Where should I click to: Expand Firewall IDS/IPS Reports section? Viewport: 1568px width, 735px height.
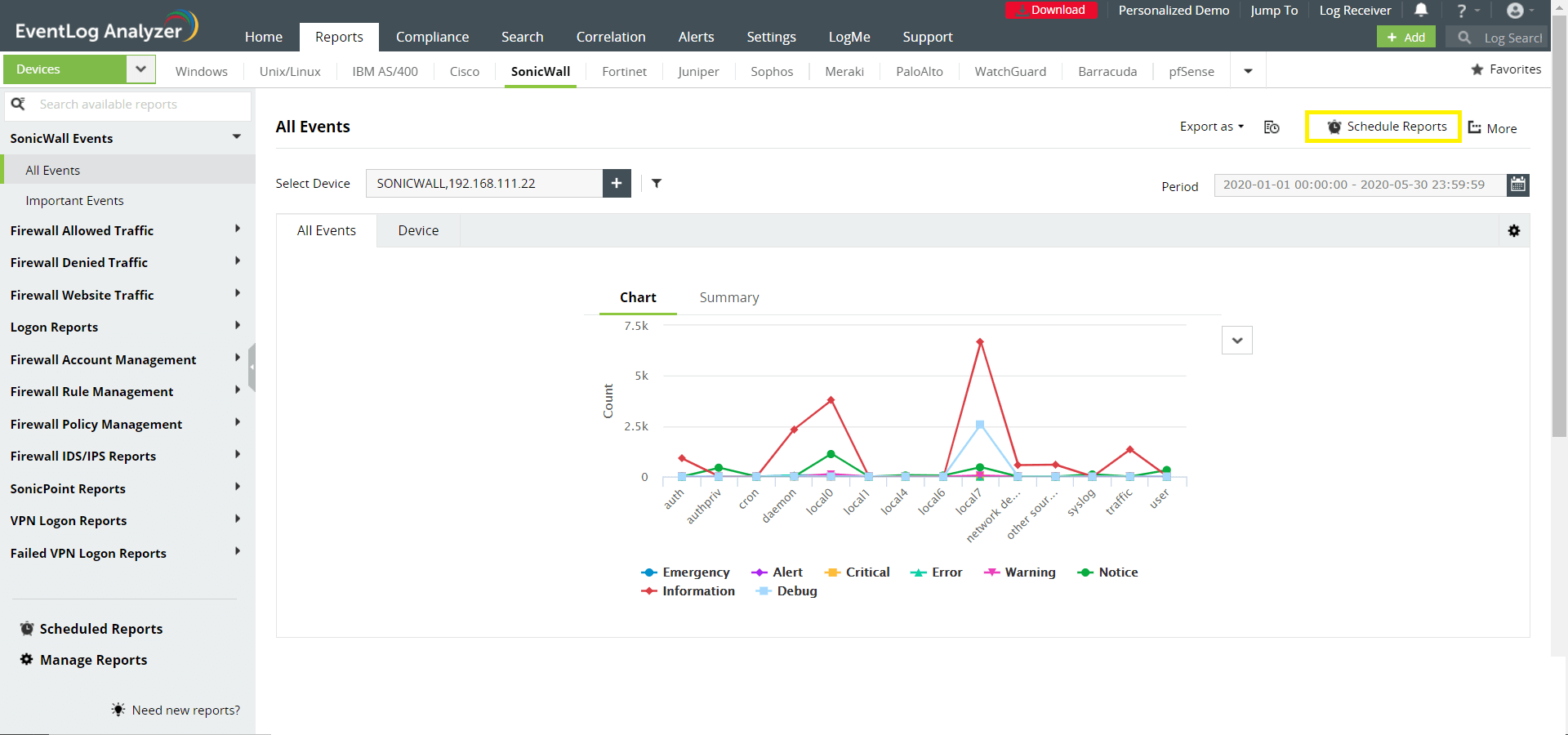tap(238, 455)
